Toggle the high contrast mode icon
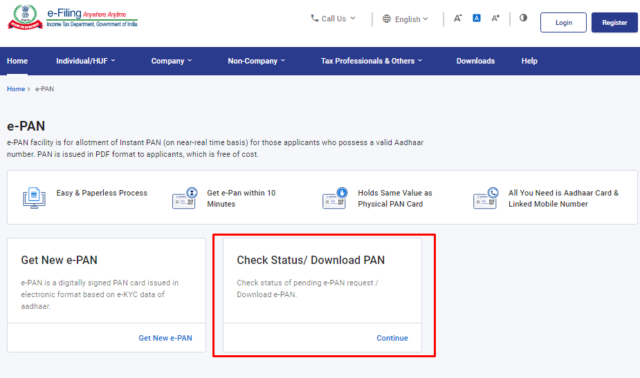This screenshot has width=640, height=378. [523, 18]
